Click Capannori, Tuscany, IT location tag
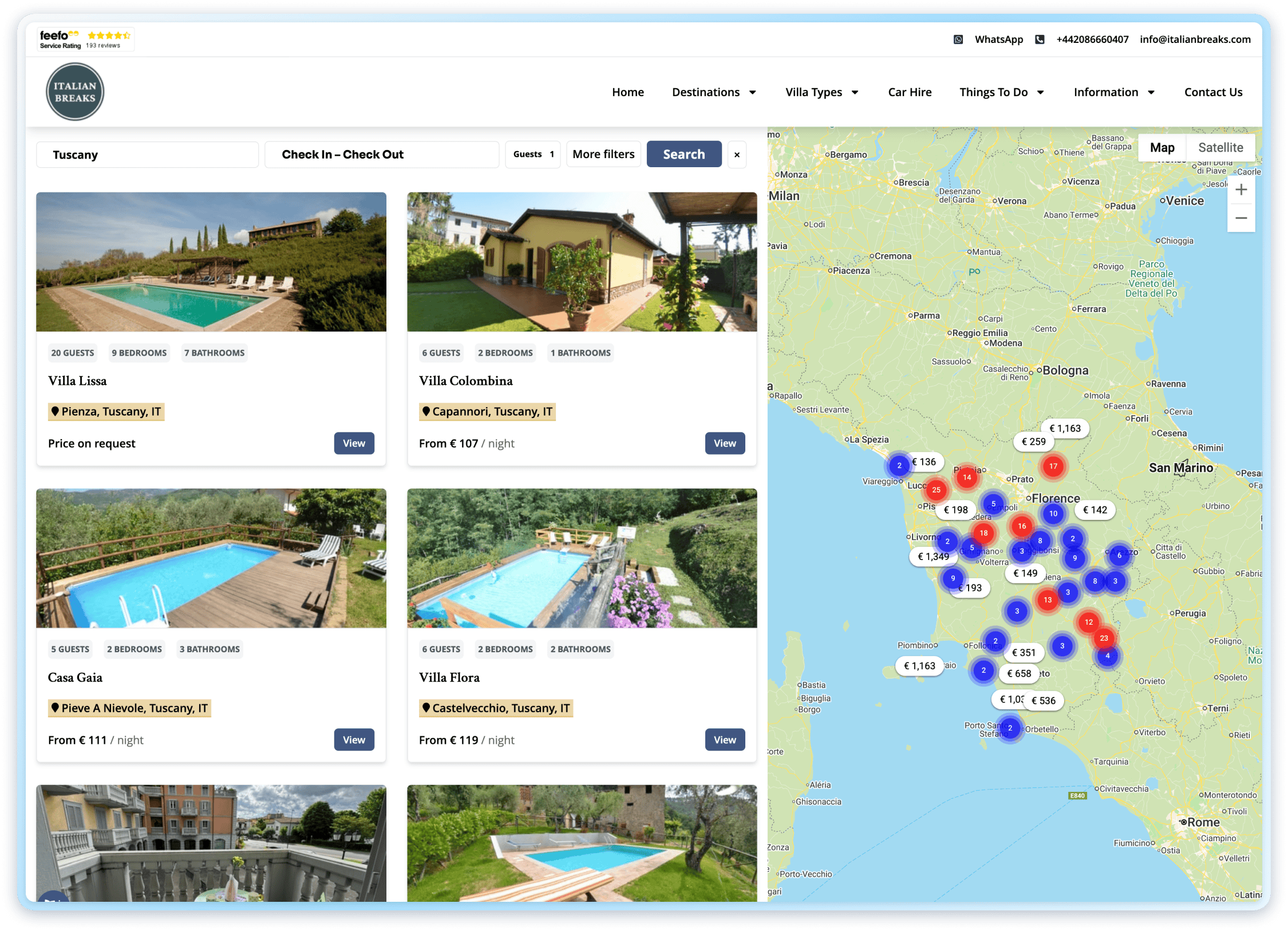This screenshot has height=931, width=1288. coord(487,412)
